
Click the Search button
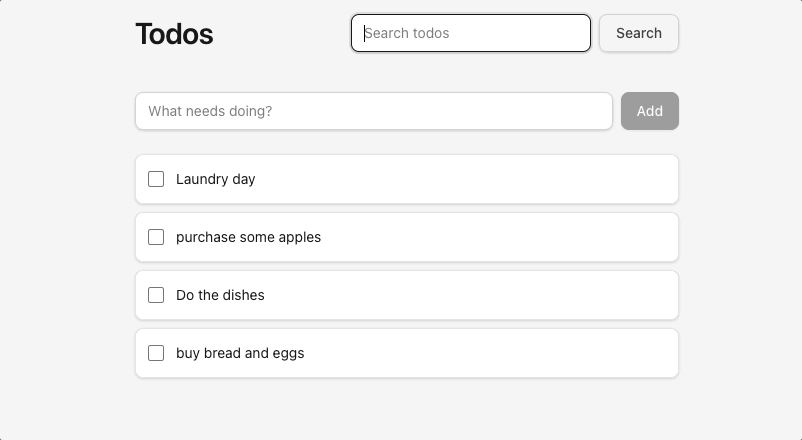pyautogui.click(x=639, y=33)
